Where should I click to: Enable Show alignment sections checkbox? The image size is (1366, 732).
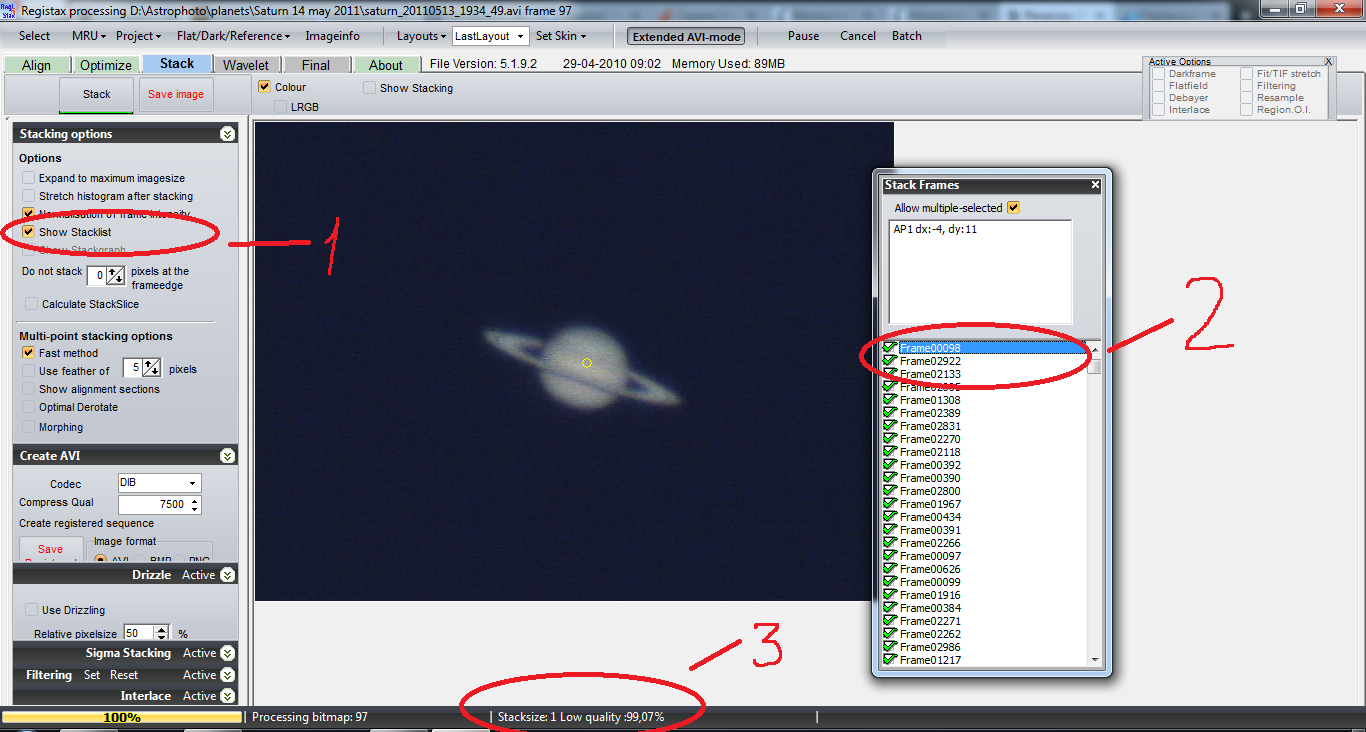click(29, 389)
